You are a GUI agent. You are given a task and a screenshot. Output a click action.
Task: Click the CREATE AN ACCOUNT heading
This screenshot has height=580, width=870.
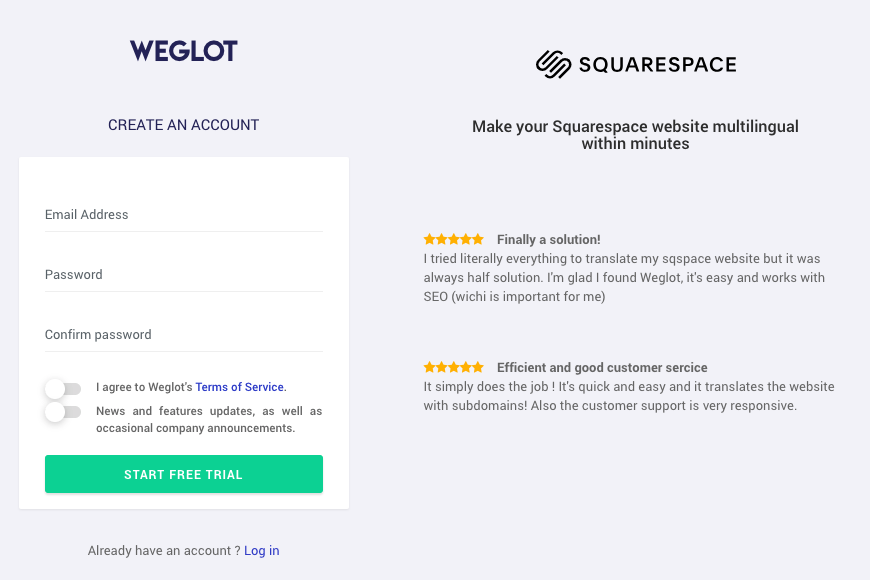pos(184,125)
